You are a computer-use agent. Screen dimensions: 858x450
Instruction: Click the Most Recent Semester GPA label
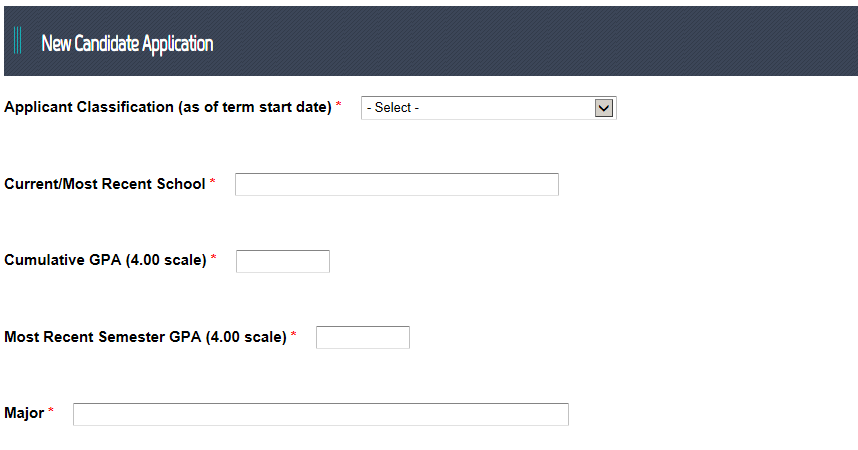pyautogui.click(x=145, y=337)
